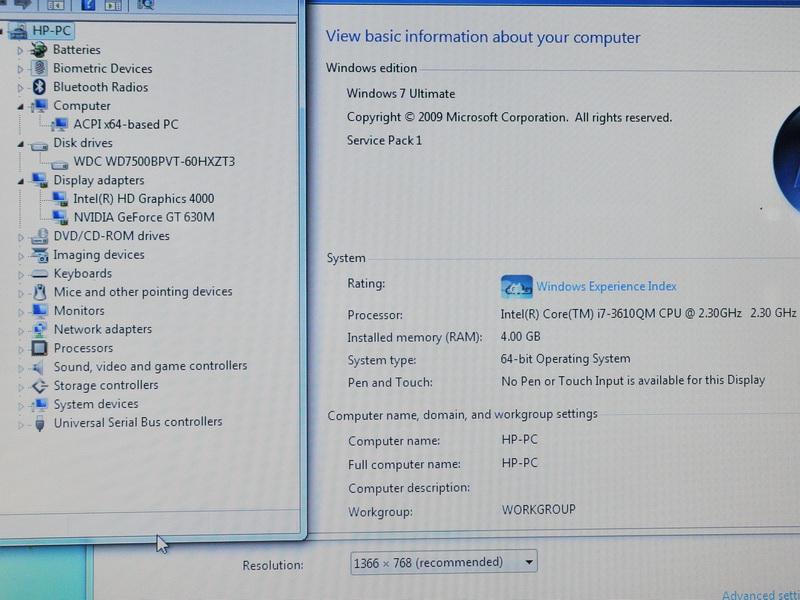Click the Bluetooth Radios icon
The width and height of the screenshot is (800, 600).
coord(39,87)
